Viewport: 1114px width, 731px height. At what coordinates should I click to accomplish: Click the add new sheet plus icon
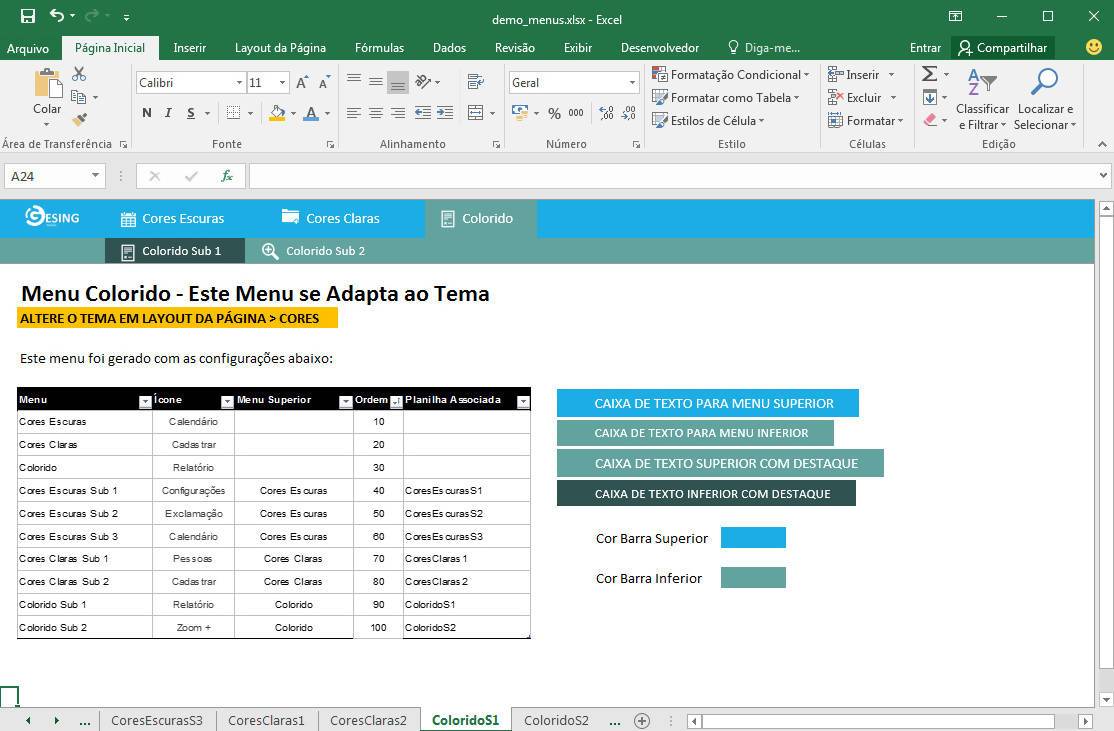tap(642, 720)
